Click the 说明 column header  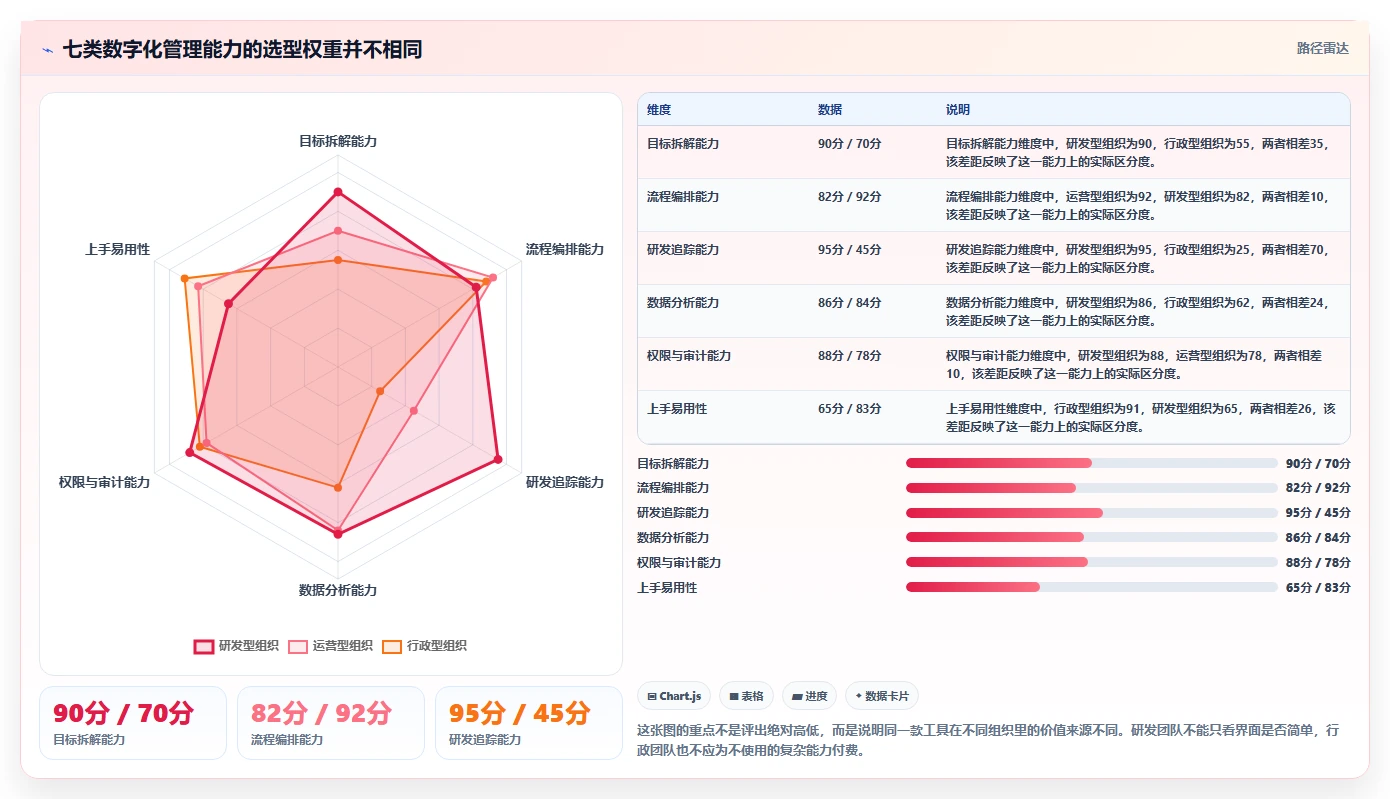pos(958,110)
